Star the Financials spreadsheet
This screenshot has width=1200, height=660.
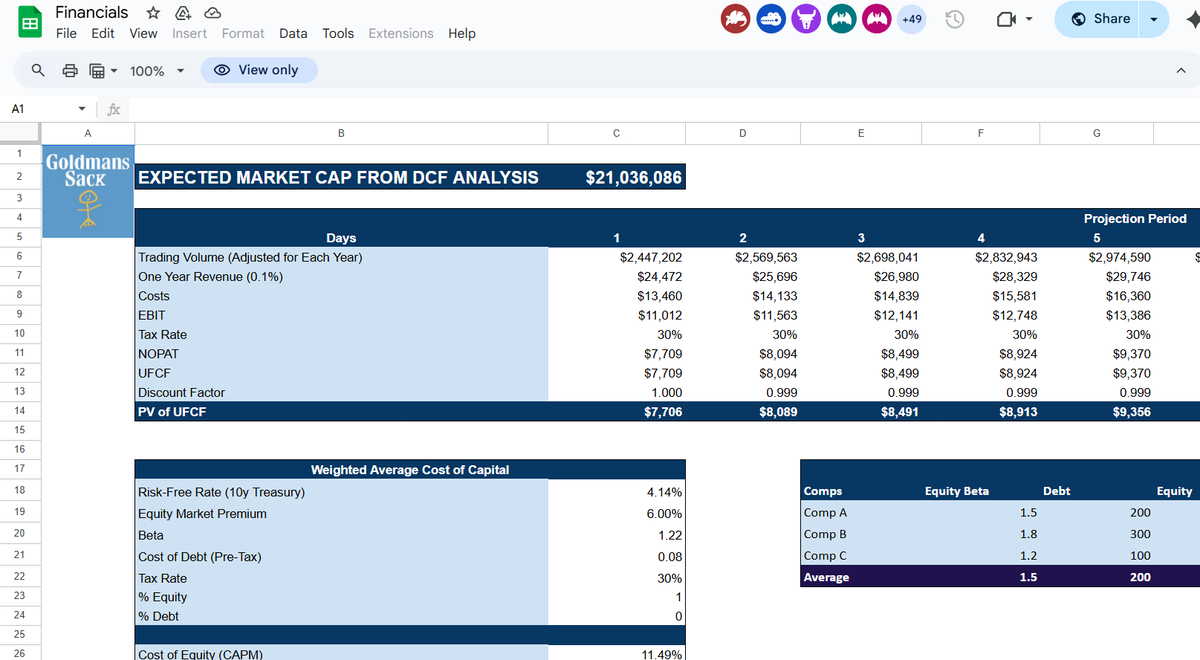(152, 13)
